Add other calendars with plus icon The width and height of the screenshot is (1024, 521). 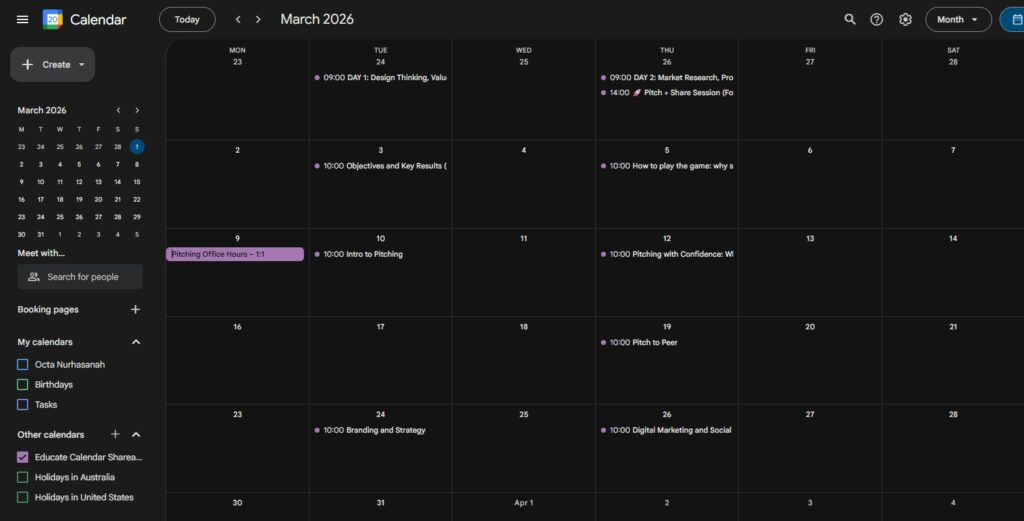[x=115, y=434]
